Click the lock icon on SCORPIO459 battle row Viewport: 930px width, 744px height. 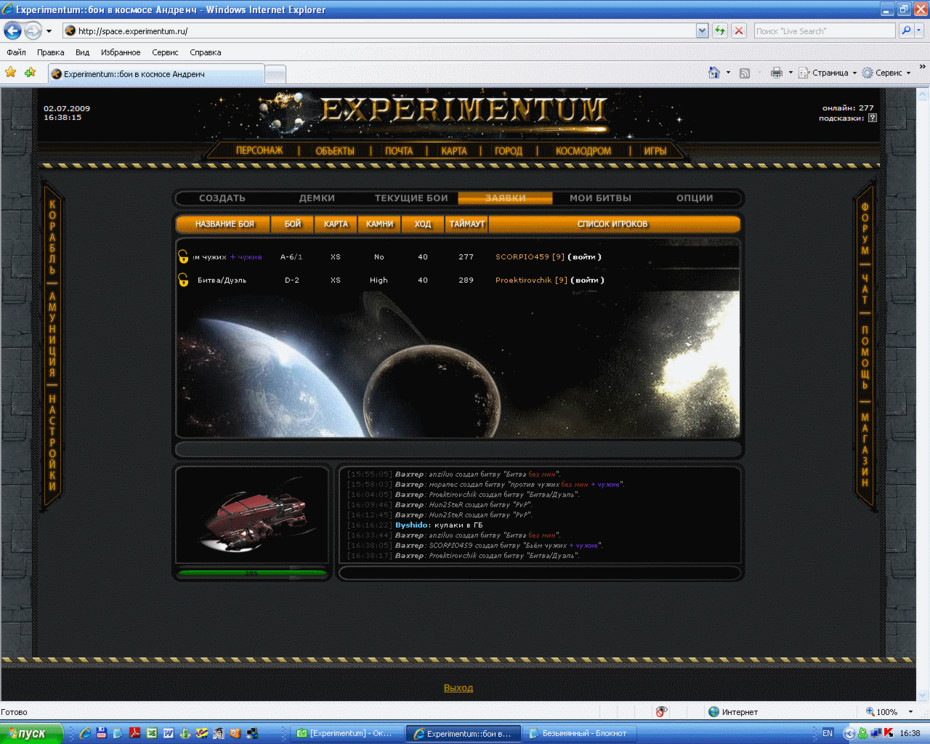[x=183, y=256]
